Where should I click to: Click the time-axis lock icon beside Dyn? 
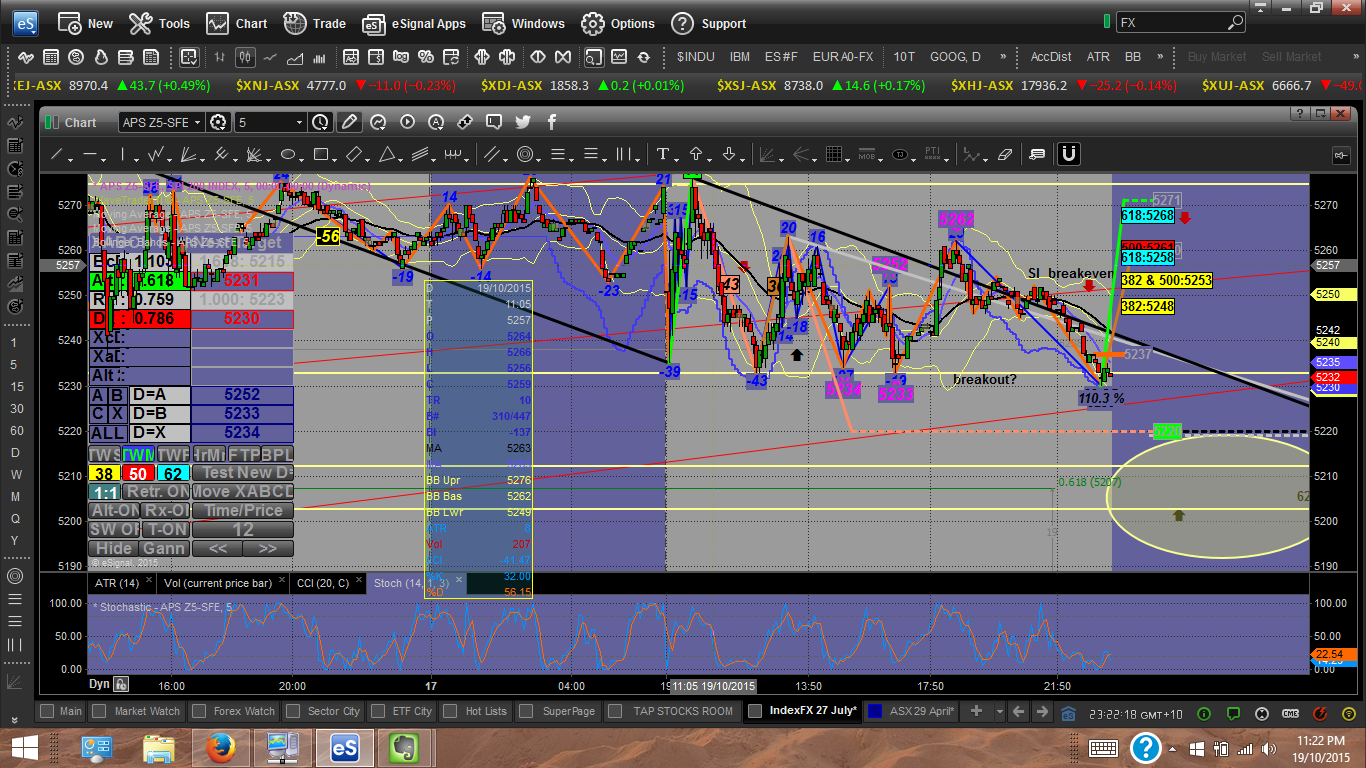coord(121,684)
